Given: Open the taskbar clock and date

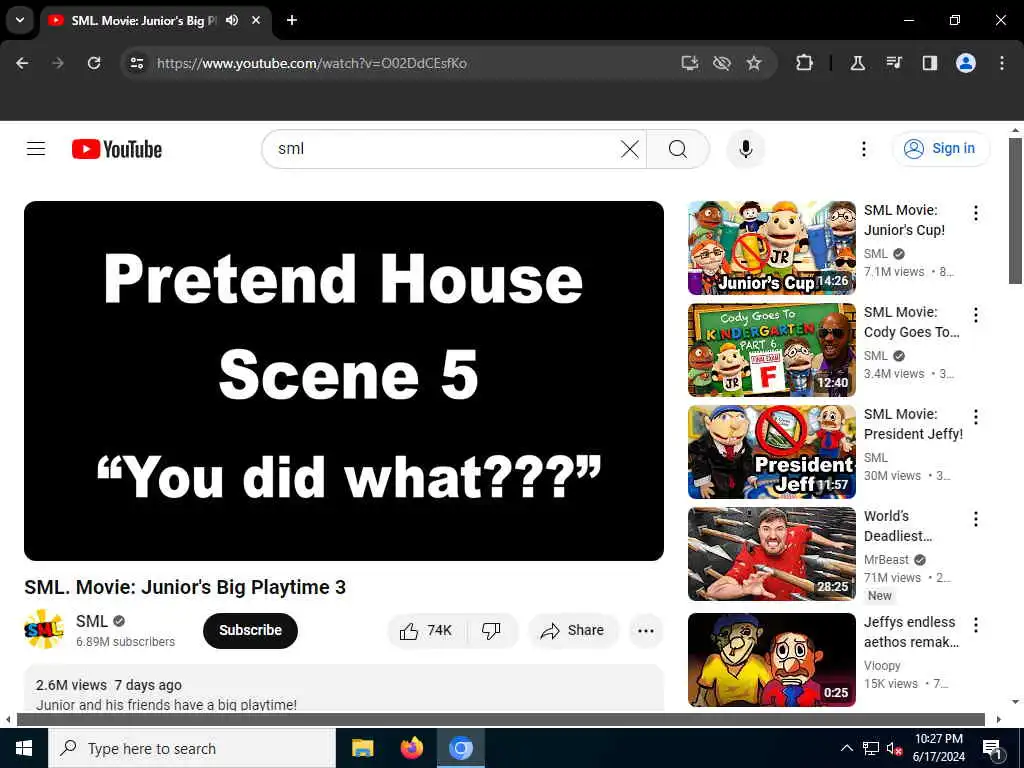Looking at the screenshot, I should click(x=938, y=748).
